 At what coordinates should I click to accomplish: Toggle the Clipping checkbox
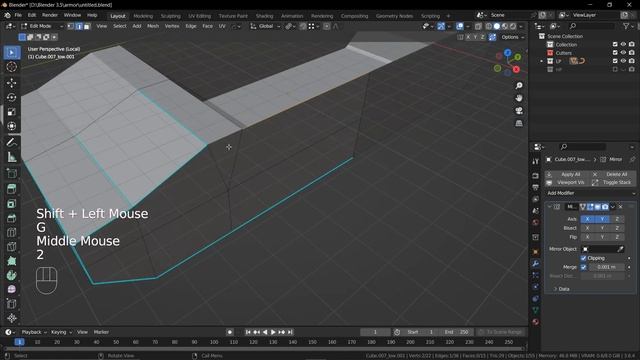click(583, 258)
